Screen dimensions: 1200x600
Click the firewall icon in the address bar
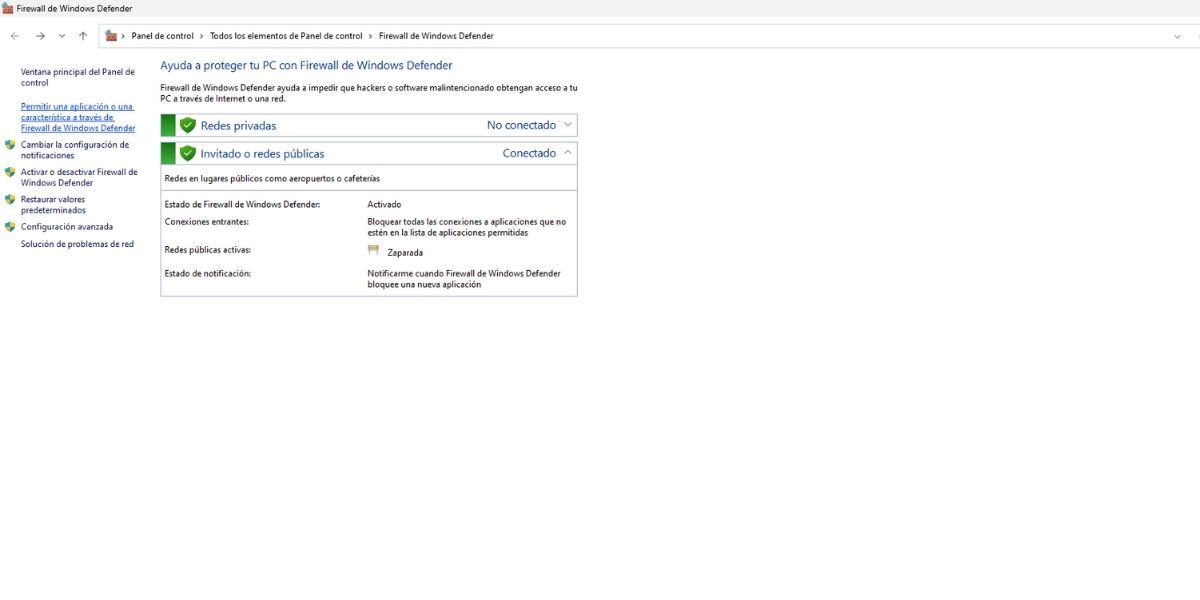pyautogui.click(x=111, y=36)
